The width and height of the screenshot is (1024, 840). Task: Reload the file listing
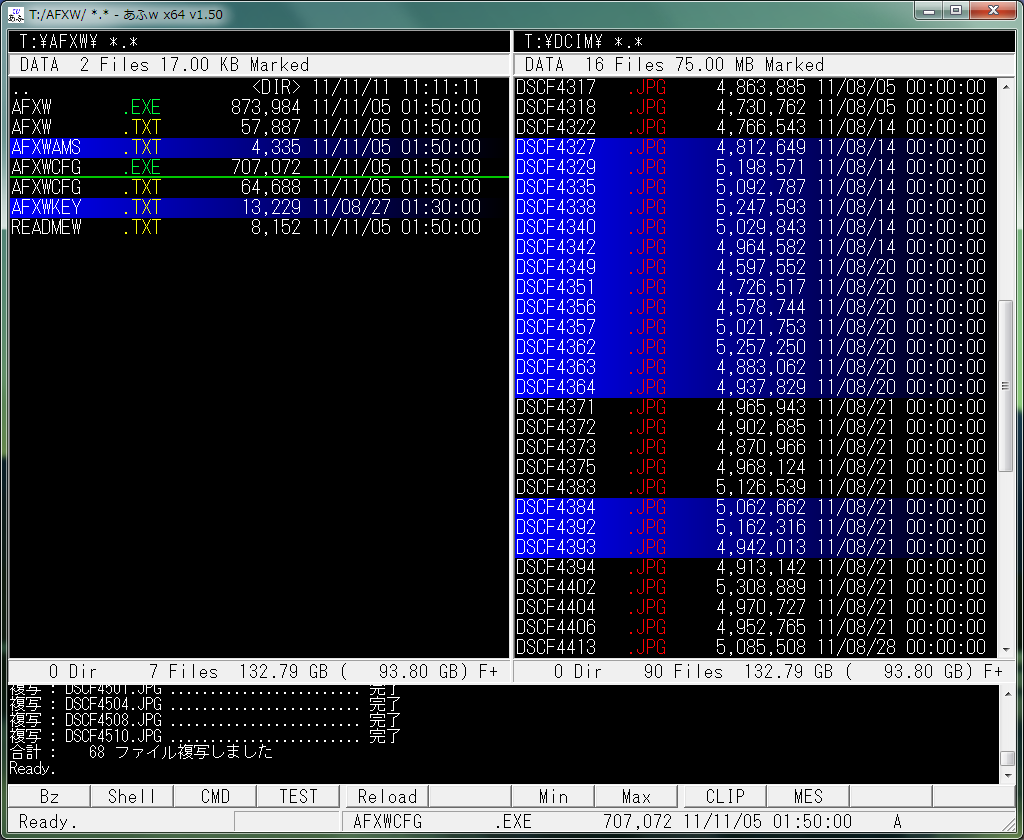tap(386, 796)
